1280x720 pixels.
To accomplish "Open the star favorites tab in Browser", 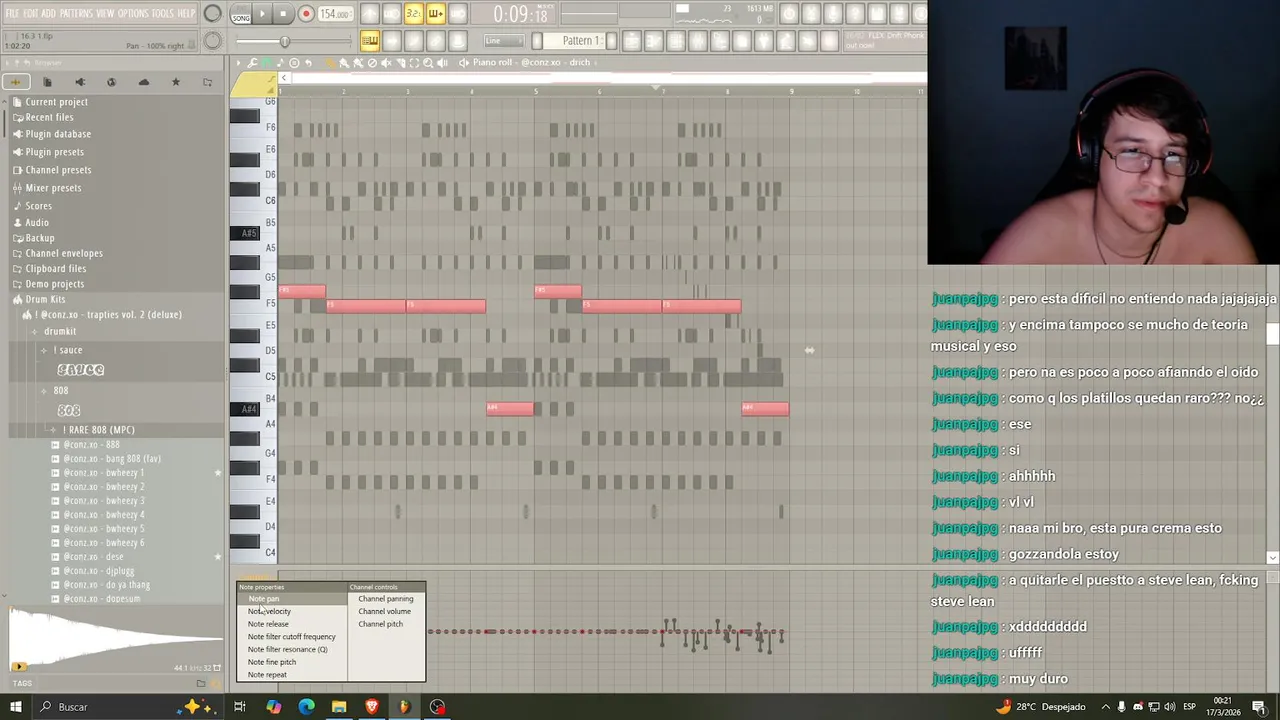I will [x=176, y=82].
